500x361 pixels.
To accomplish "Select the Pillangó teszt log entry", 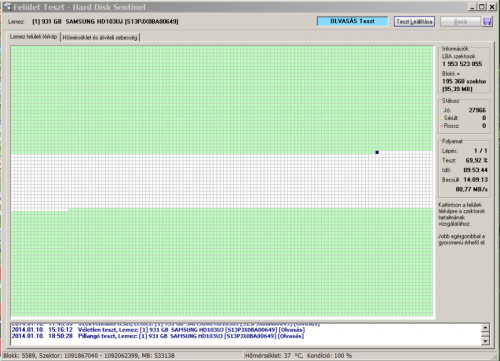I will point(158,336).
